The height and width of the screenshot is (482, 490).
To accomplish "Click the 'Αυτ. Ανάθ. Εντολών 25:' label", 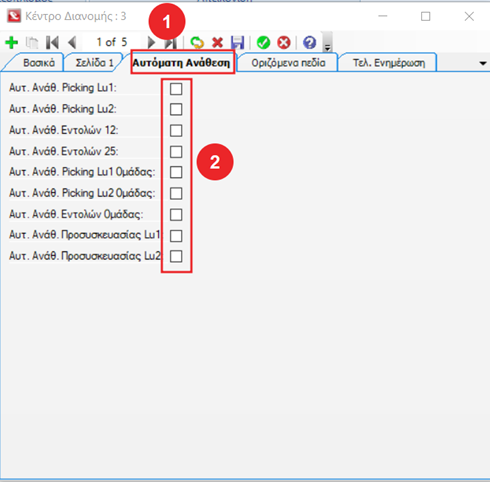I will pos(64,151).
